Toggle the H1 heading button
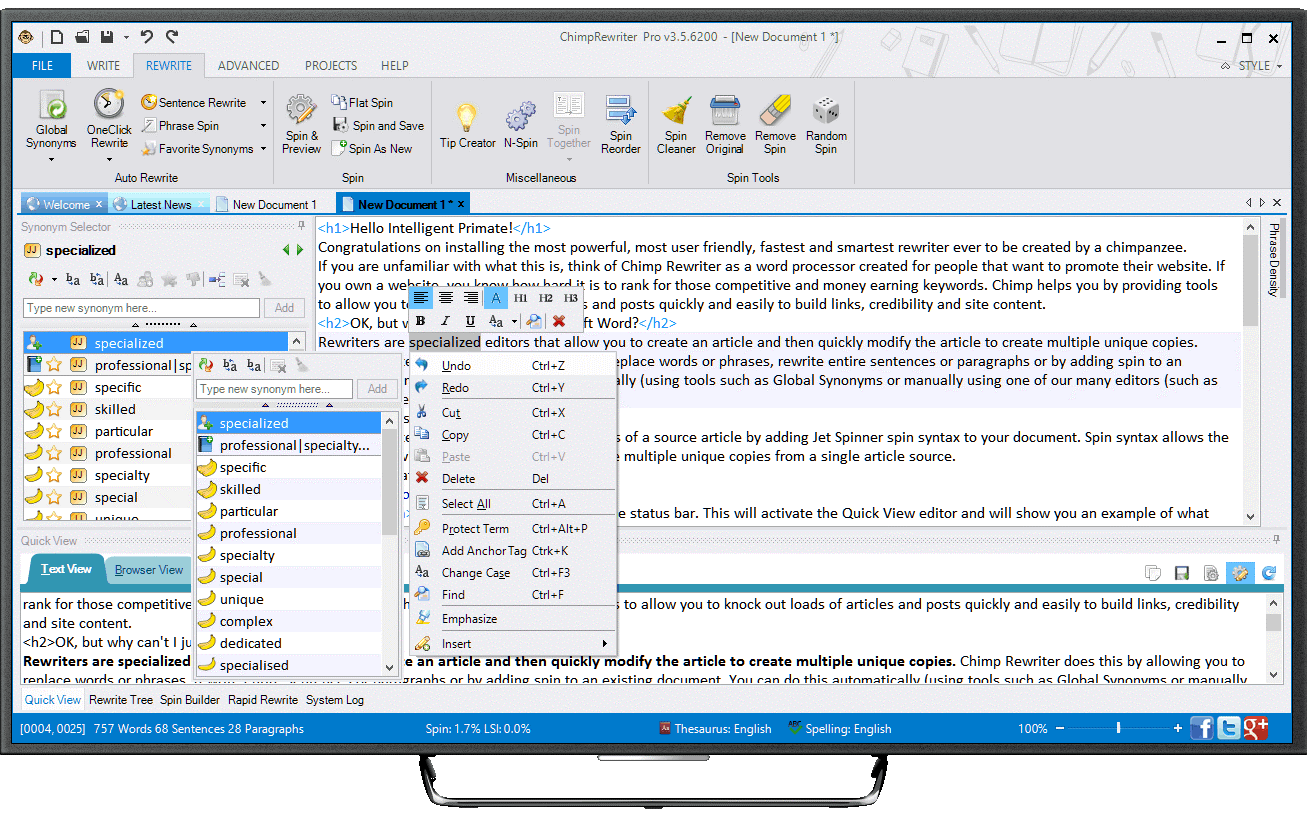Image resolution: width=1307 pixels, height=824 pixels. (521, 298)
